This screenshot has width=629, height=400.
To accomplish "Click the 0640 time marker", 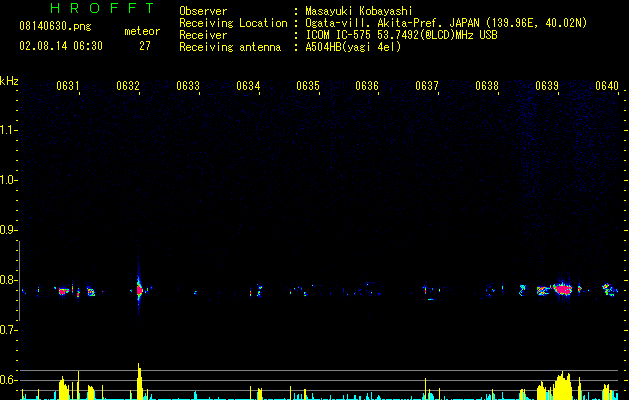I will (607, 86).
